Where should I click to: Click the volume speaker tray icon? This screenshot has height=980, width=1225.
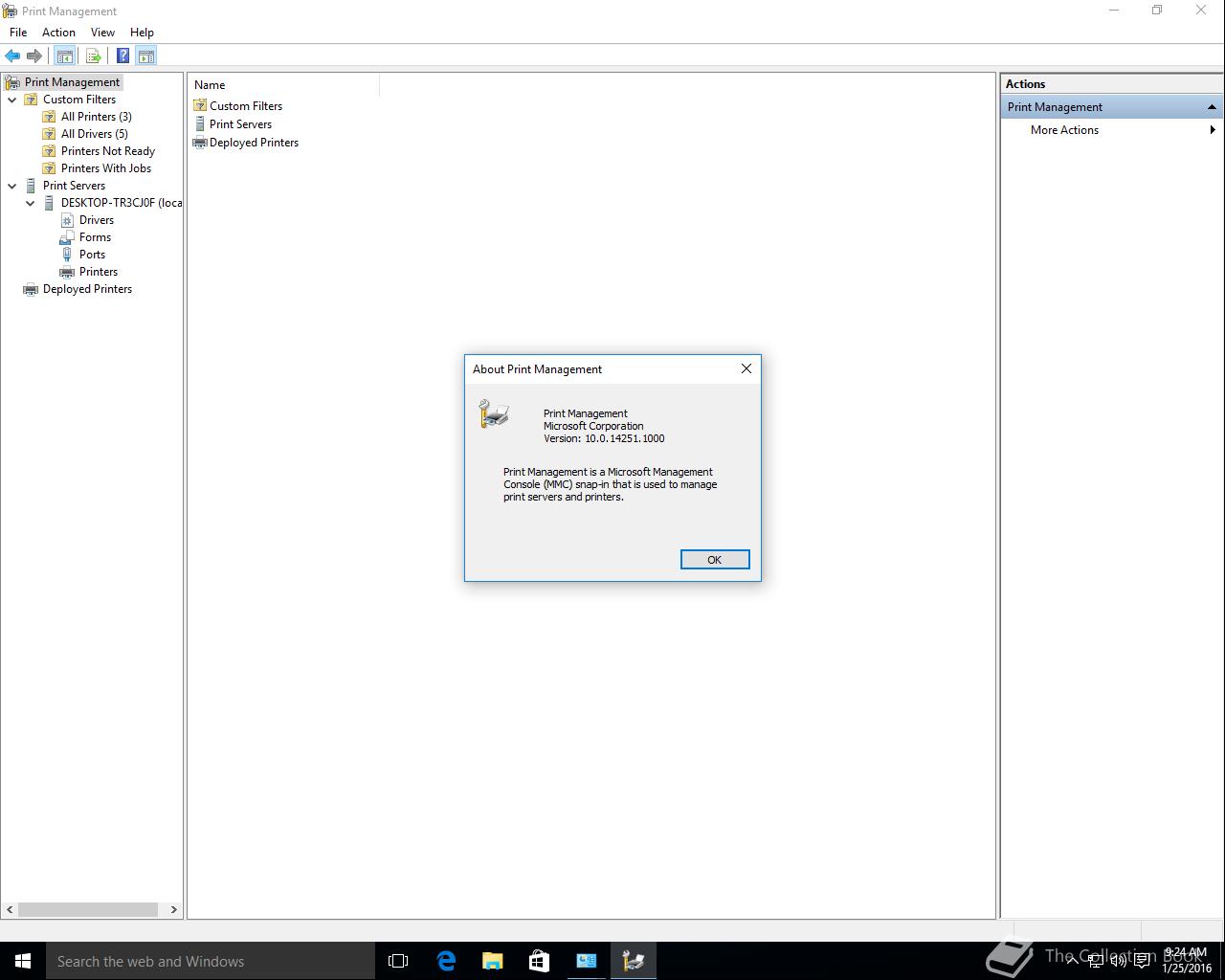click(1118, 961)
